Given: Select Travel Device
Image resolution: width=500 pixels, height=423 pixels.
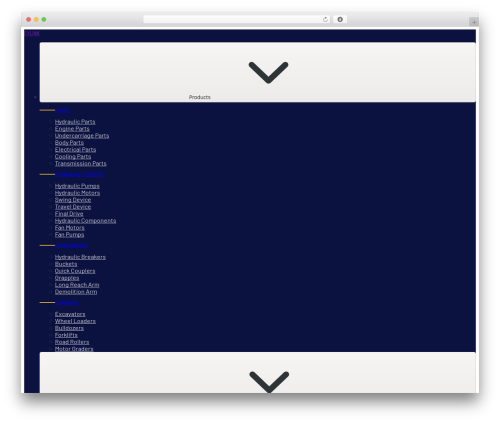Looking at the screenshot, I should 73,207.
